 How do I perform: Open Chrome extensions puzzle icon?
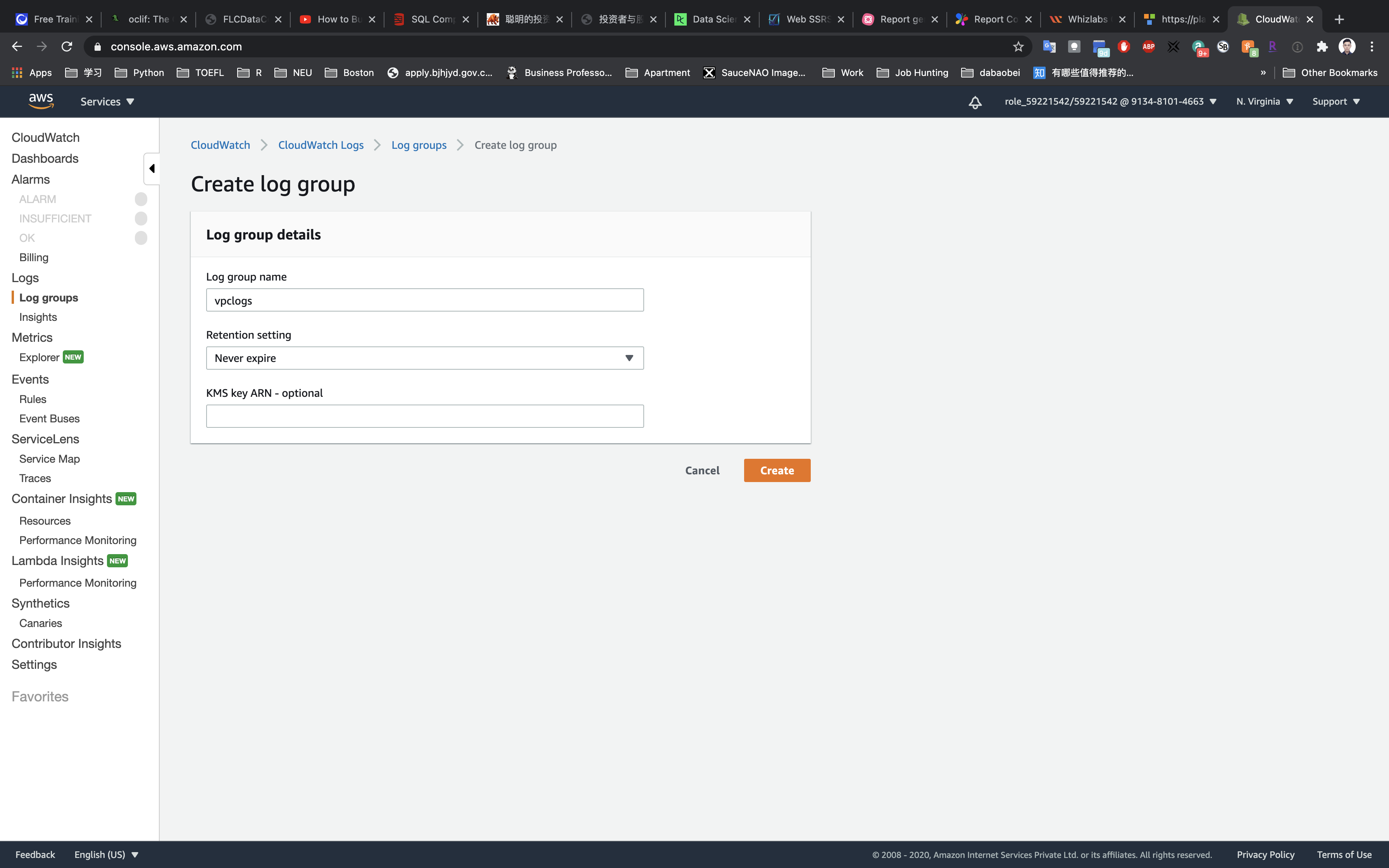click(x=1322, y=46)
